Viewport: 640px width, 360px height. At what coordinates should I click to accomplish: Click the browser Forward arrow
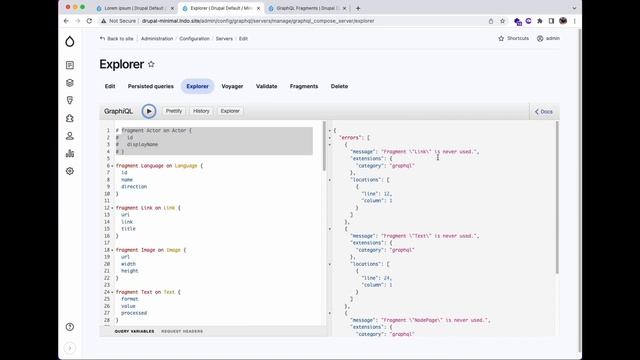pos(78,21)
